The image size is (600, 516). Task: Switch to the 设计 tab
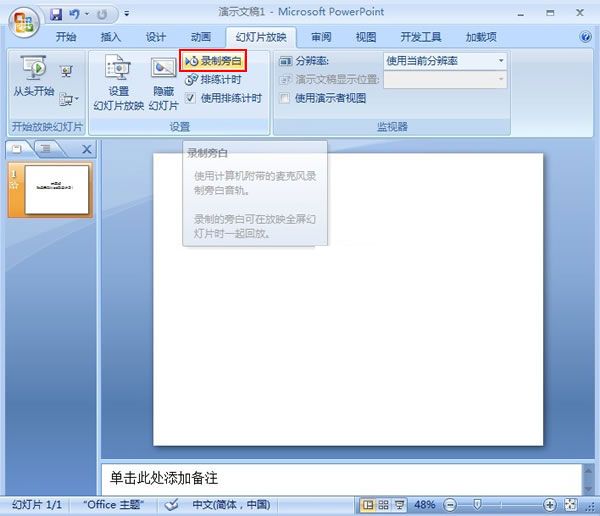155,37
